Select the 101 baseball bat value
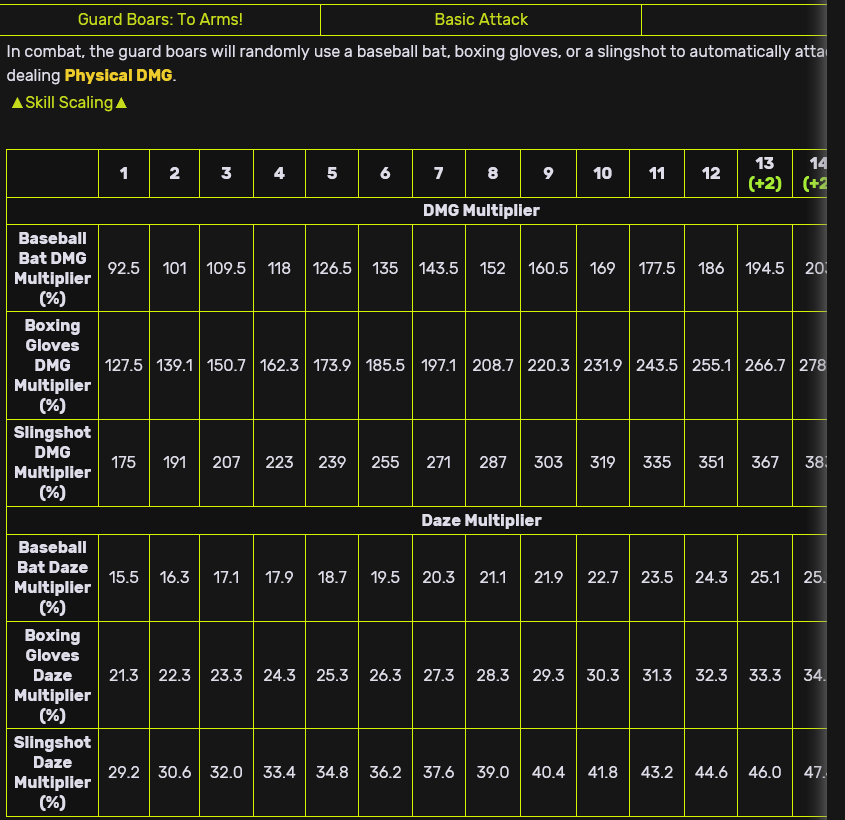This screenshot has width=845, height=820. coord(175,268)
